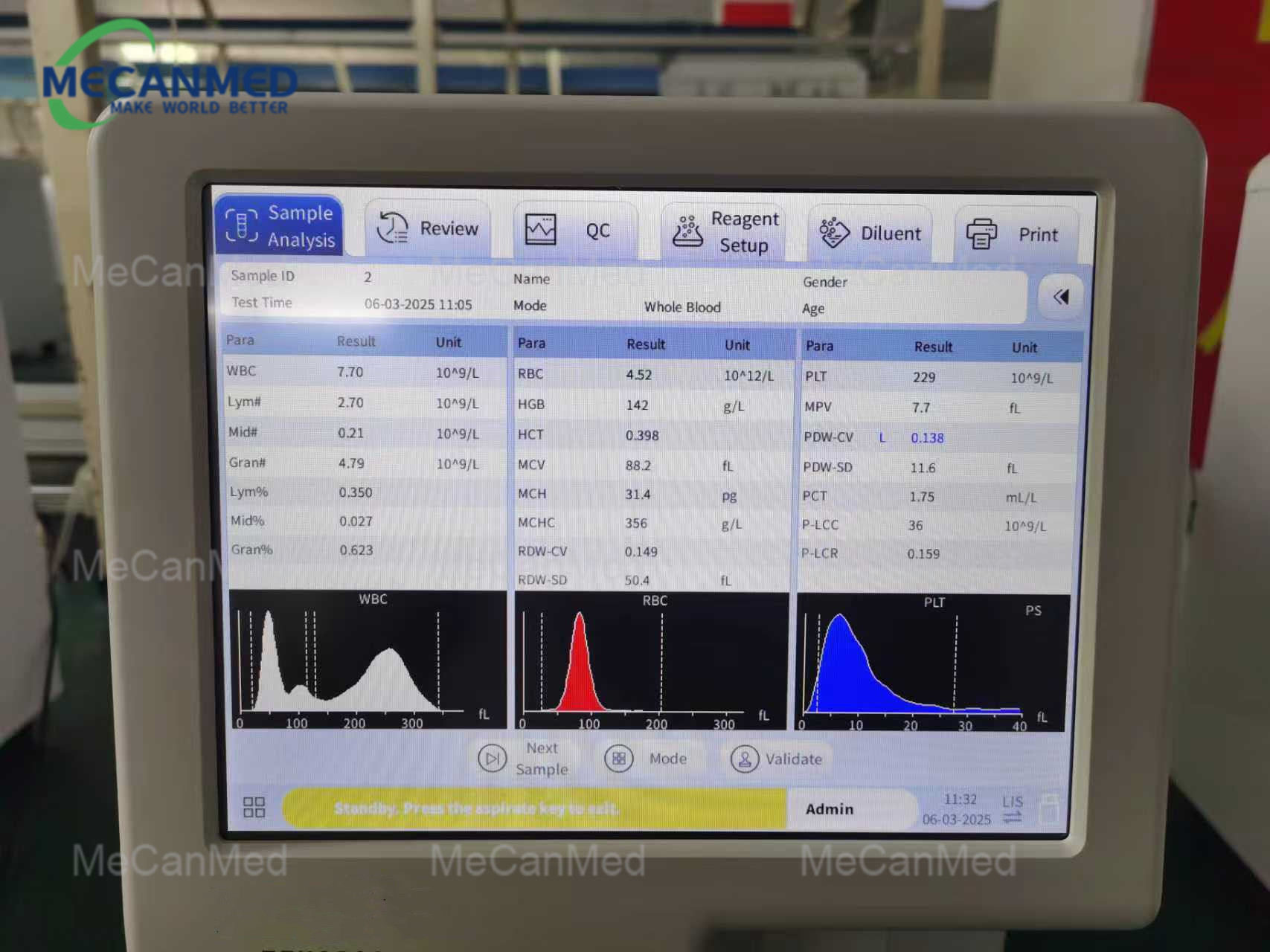Click the Next Sample button

click(x=525, y=759)
